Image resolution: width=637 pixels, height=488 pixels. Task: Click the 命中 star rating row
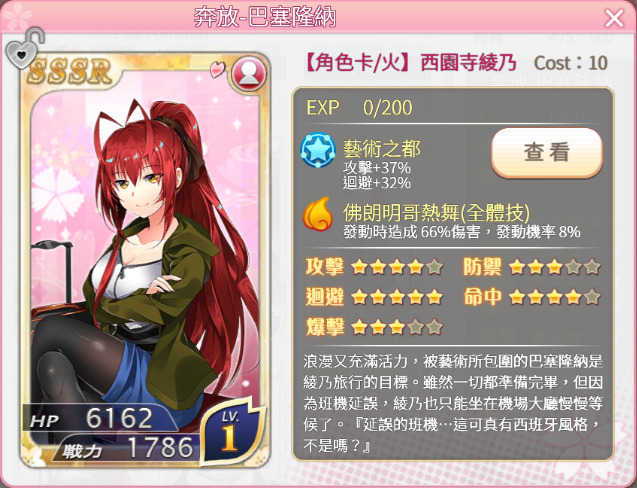[x=531, y=297]
